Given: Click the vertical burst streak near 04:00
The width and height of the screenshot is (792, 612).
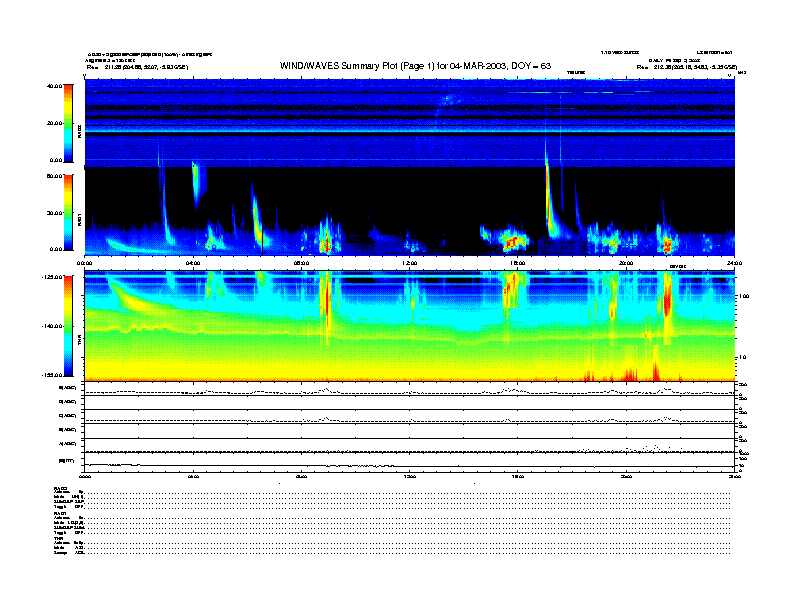Looking at the screenshot, I should coord(195,182).
